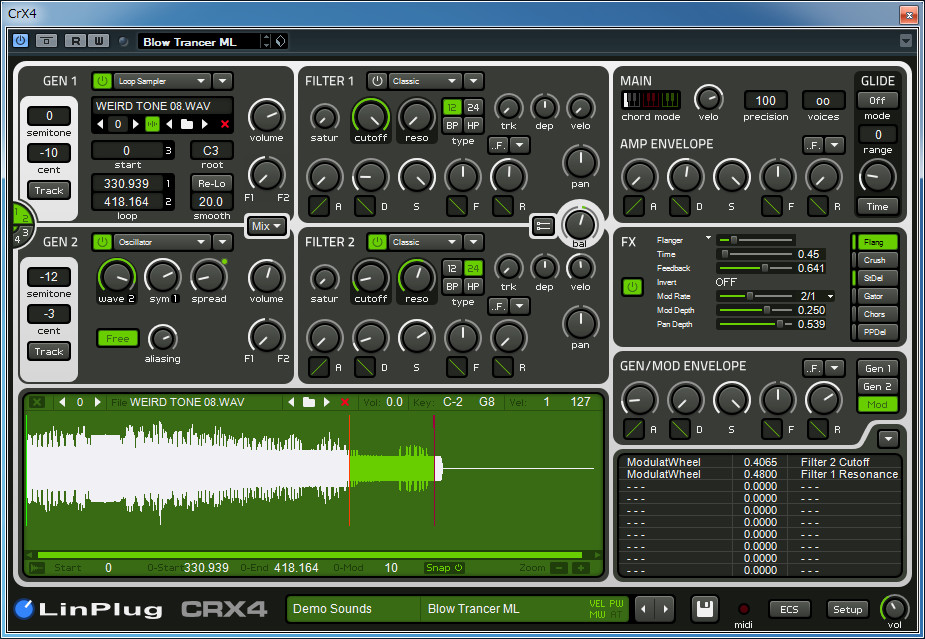
Task: Click the grey X left of the waveform header
Action: click(x=37, y=402)
